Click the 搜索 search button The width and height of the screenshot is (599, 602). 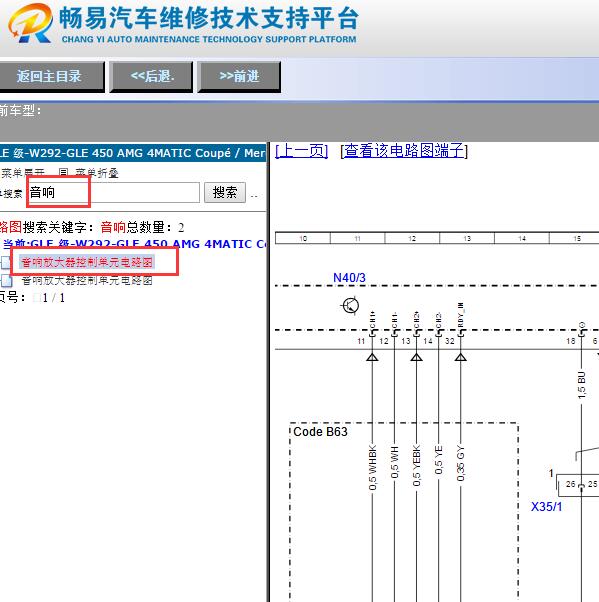coord(225,192)
